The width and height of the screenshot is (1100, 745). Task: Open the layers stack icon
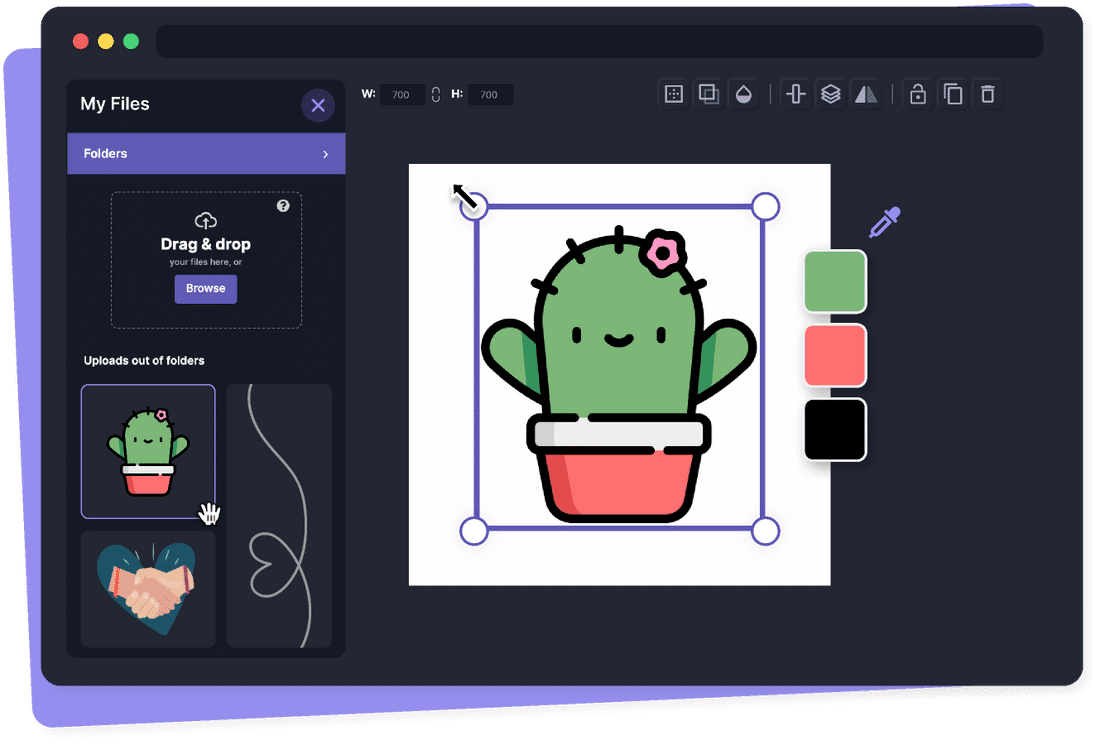[830, 94]
